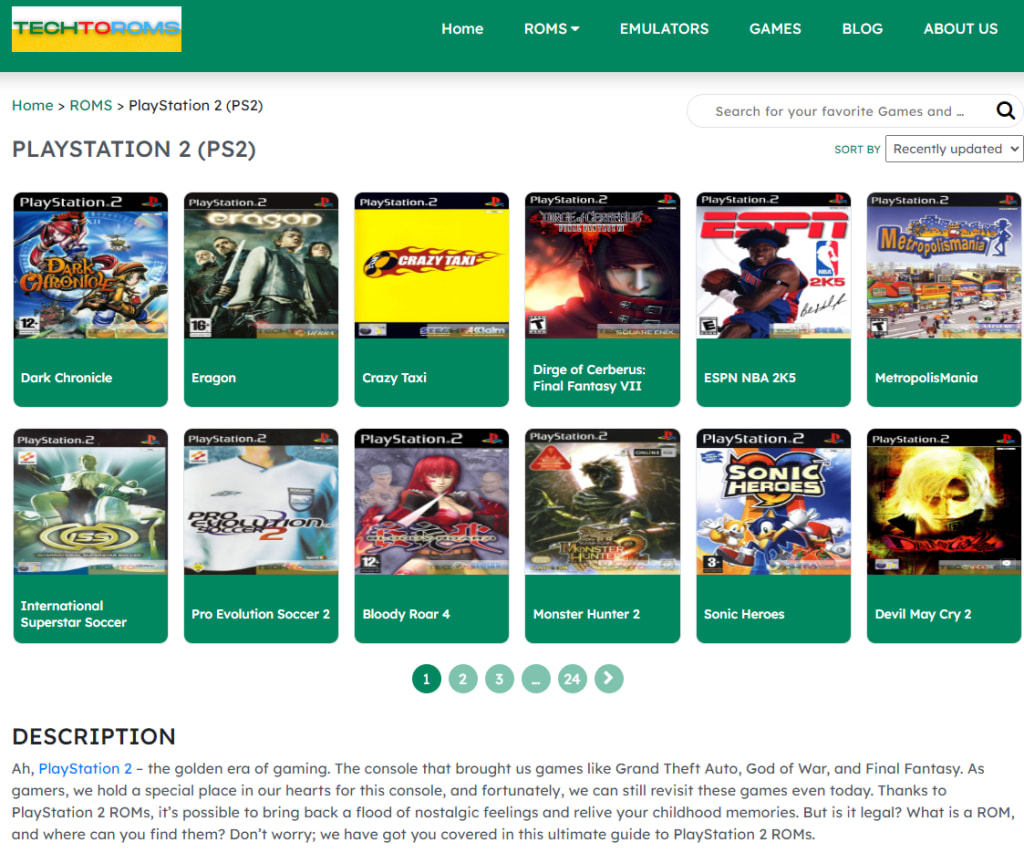The width and height of the screenshot is (1024, 853).
Task: Click the pagination ellipsis button
Action: [536, 679]
